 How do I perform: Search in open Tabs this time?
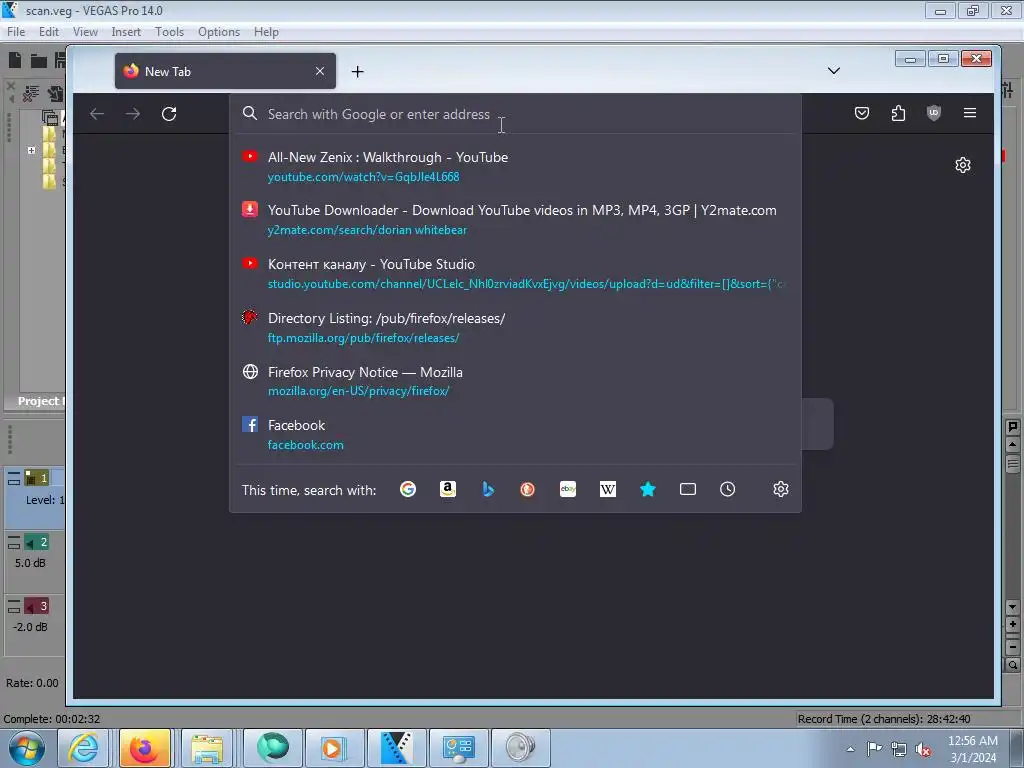[688, 489]
